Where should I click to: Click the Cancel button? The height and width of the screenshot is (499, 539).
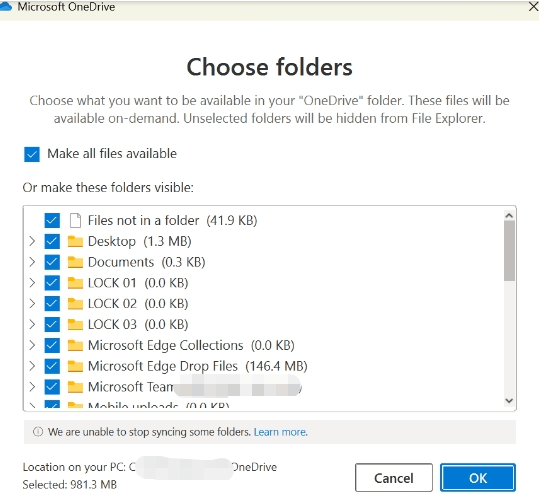[394, 478]
